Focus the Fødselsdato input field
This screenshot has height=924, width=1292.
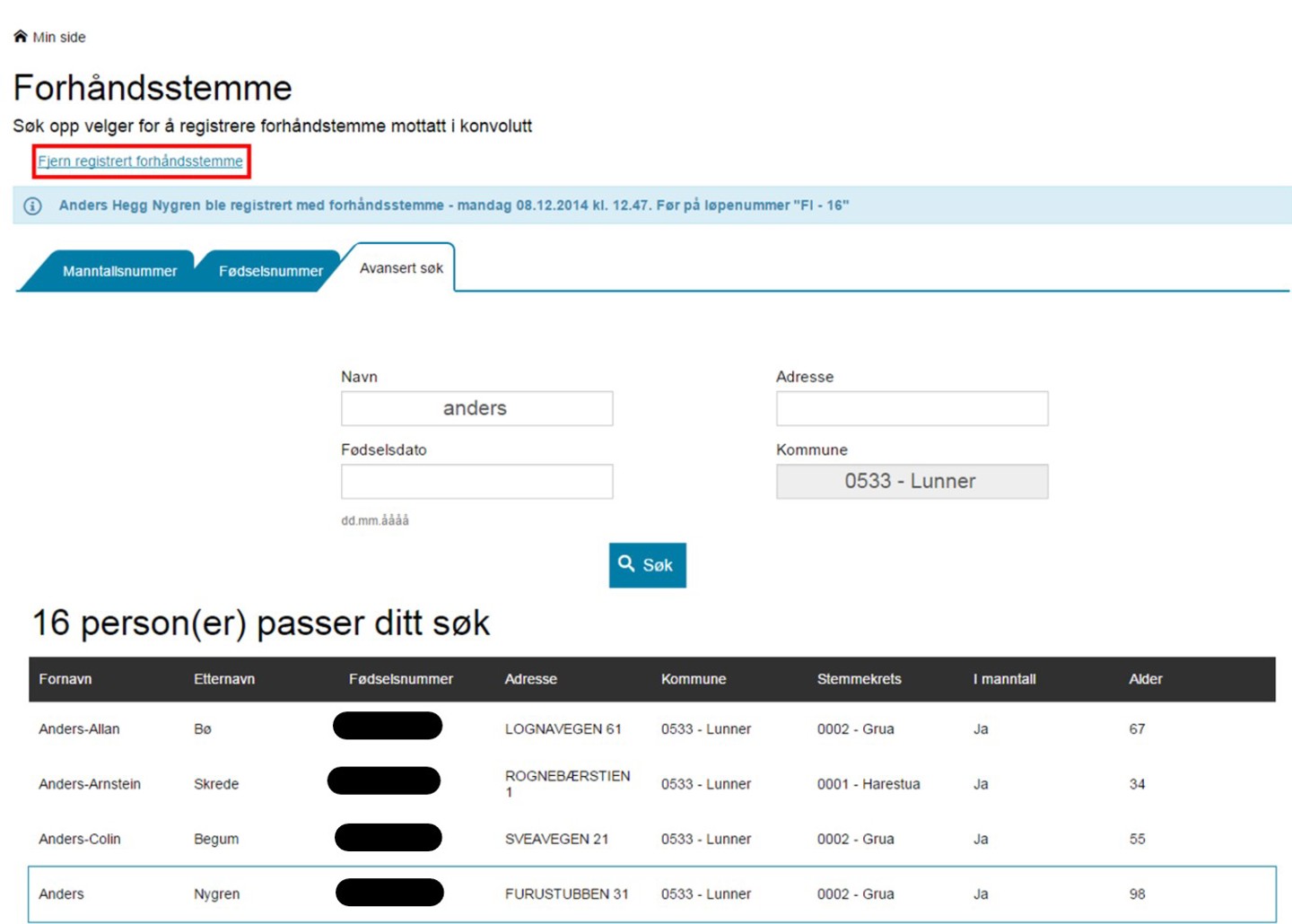coord(476,482)
